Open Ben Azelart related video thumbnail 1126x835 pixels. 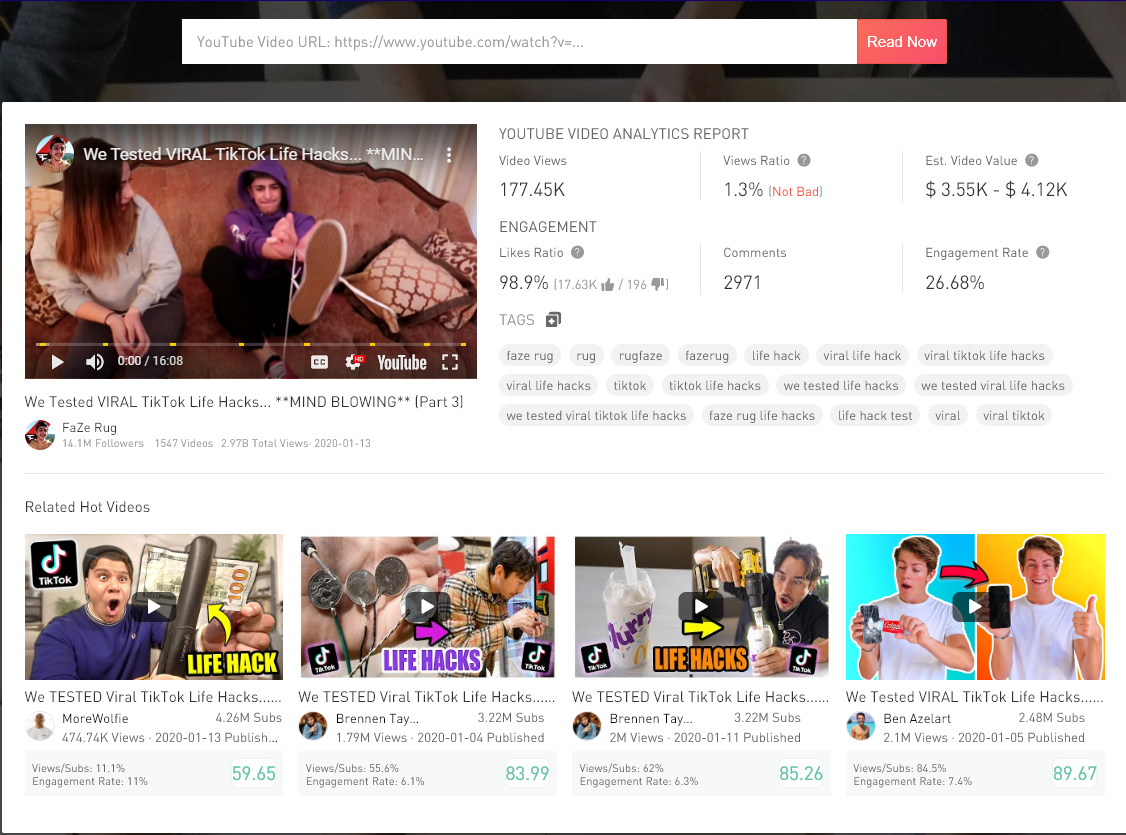coord(975,607)
